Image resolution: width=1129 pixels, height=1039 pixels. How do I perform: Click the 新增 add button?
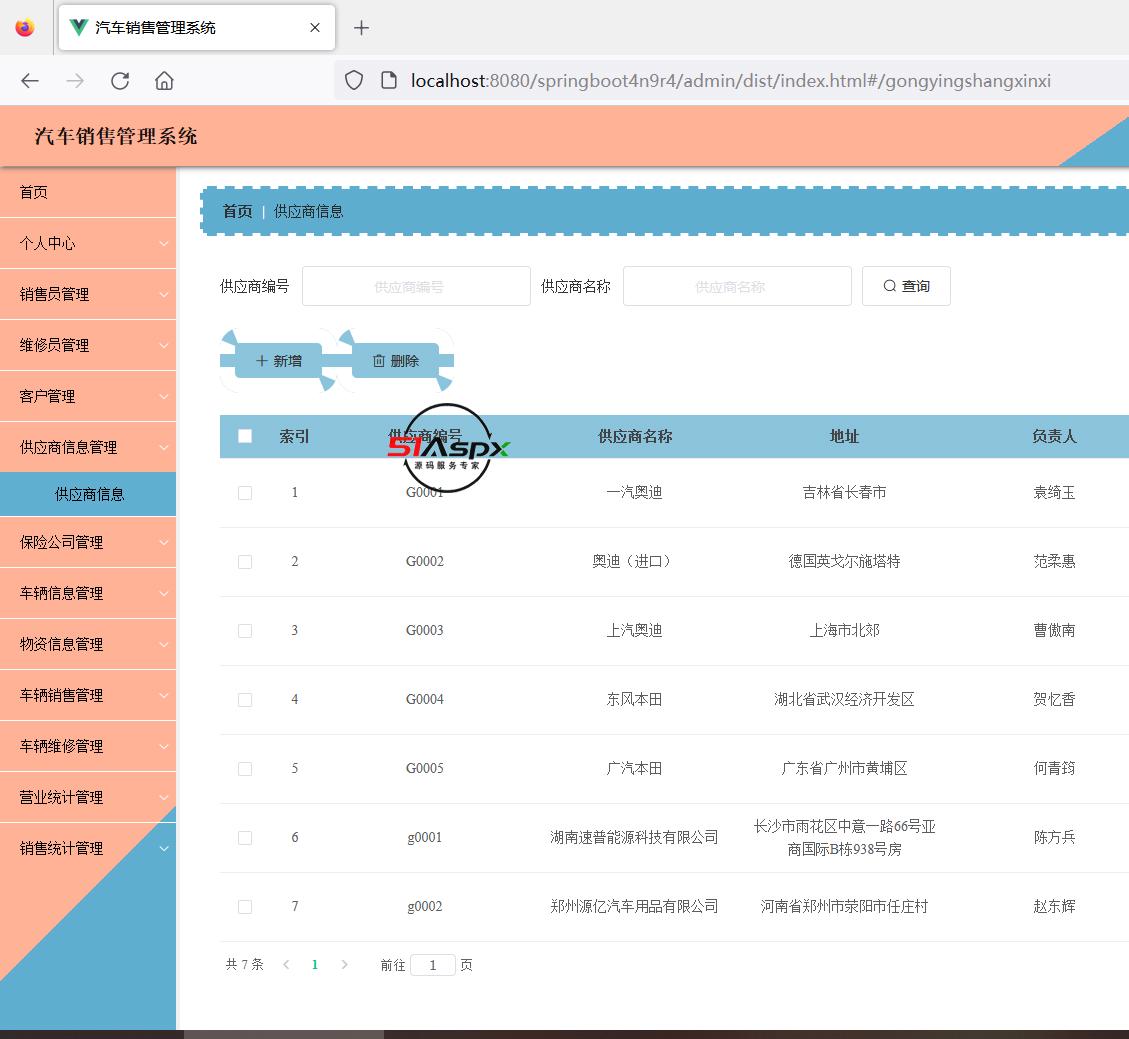279,361
